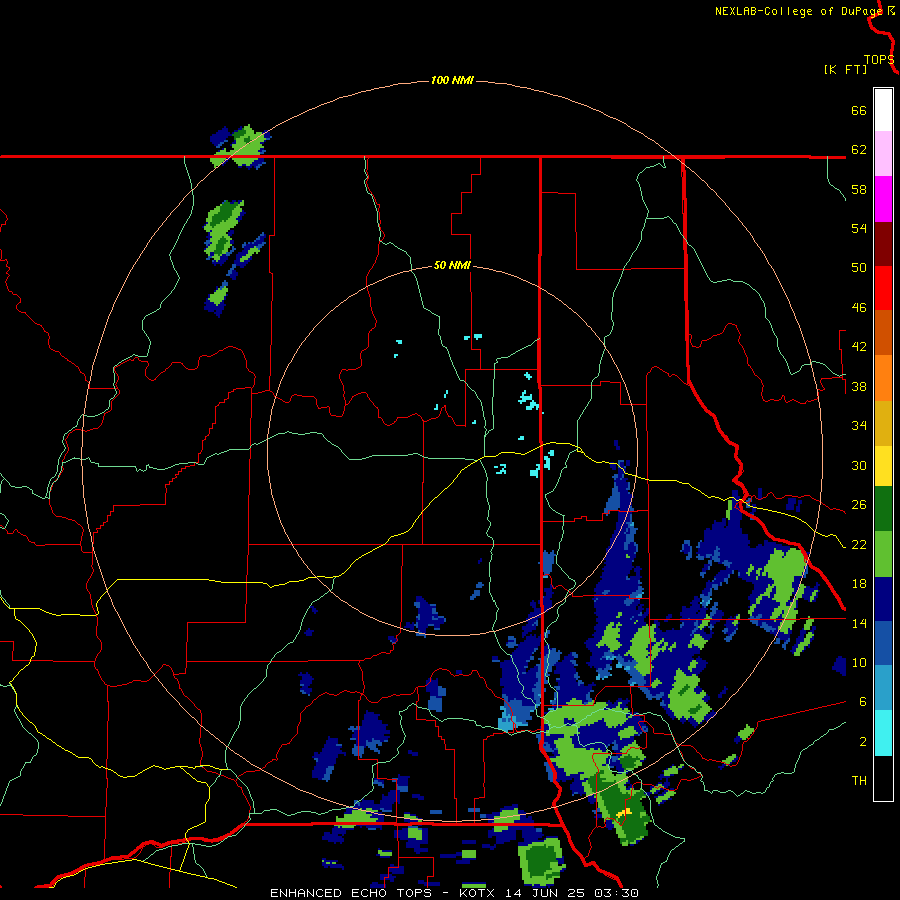Viewport: 900px width, 900px height.
Task: Click the 26 legend value
Action: [x=859, y=505]
